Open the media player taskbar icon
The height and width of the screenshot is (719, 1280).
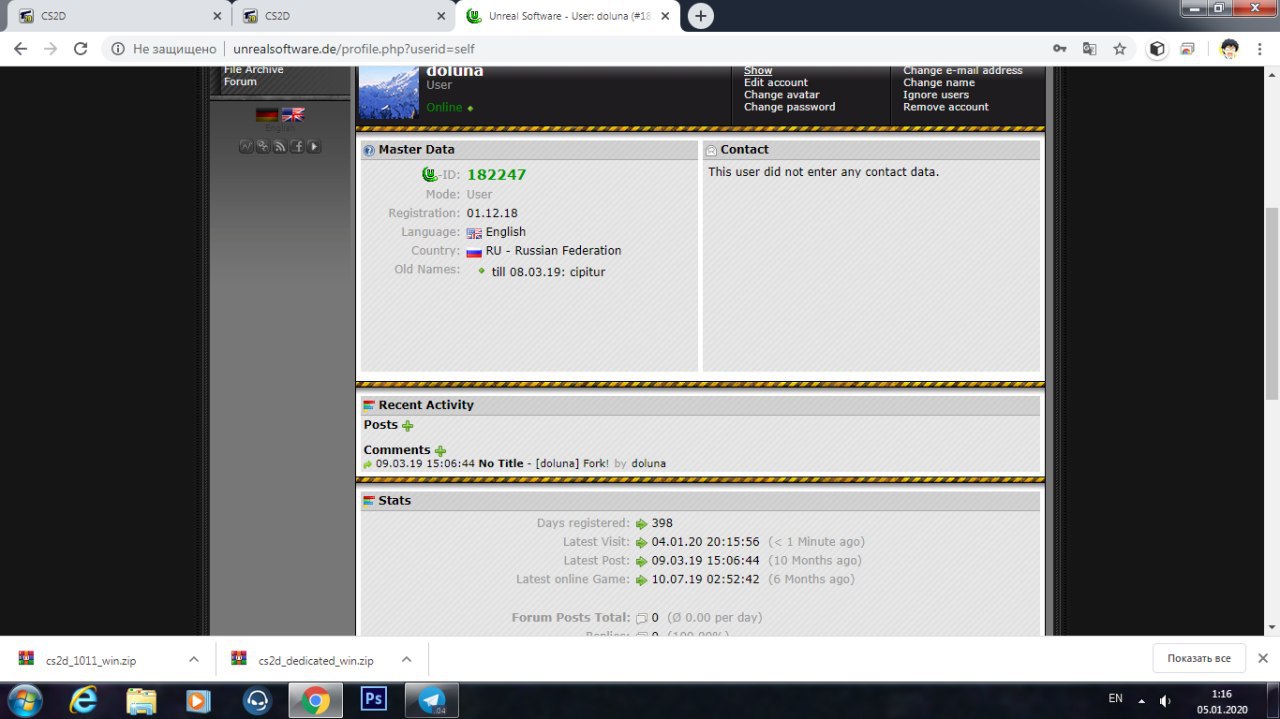pyautogui.click(x=199, y=700)
